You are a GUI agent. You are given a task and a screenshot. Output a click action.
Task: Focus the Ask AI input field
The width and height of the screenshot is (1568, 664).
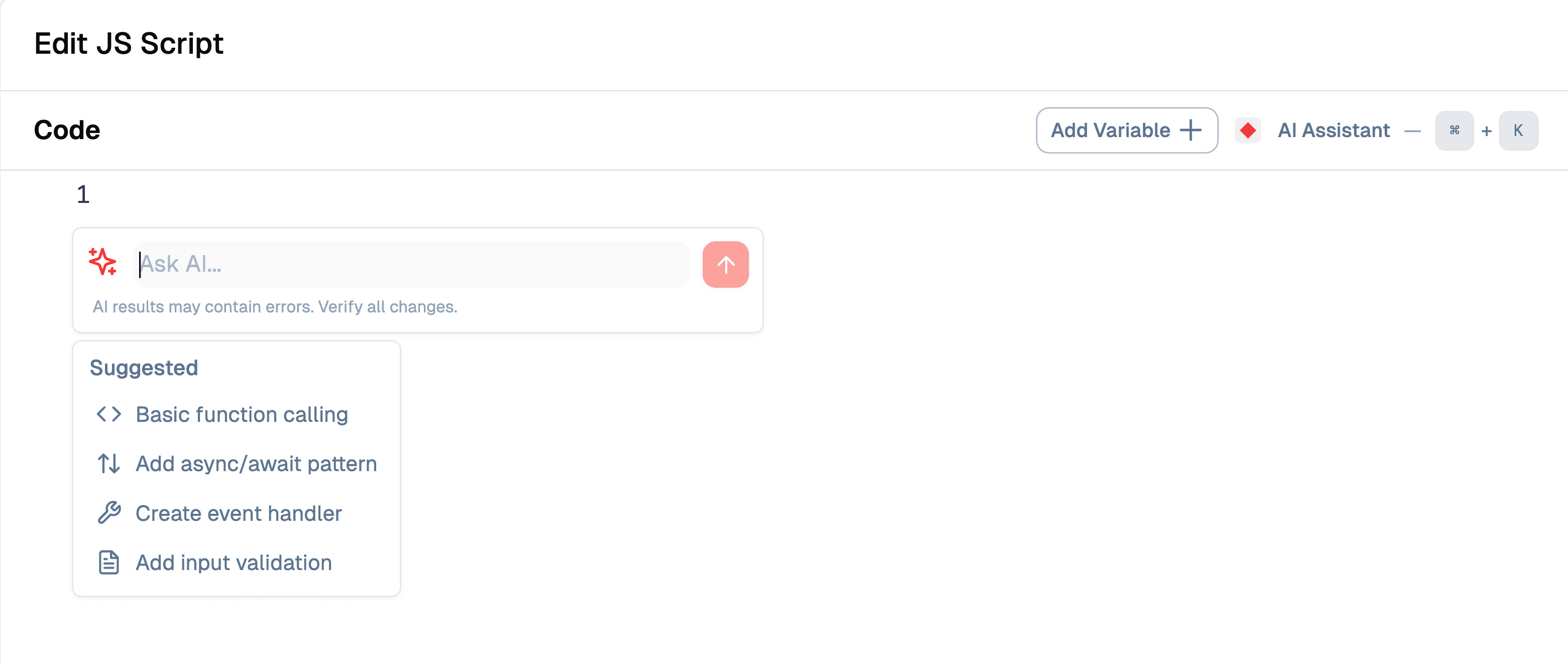tap(411, 265)
